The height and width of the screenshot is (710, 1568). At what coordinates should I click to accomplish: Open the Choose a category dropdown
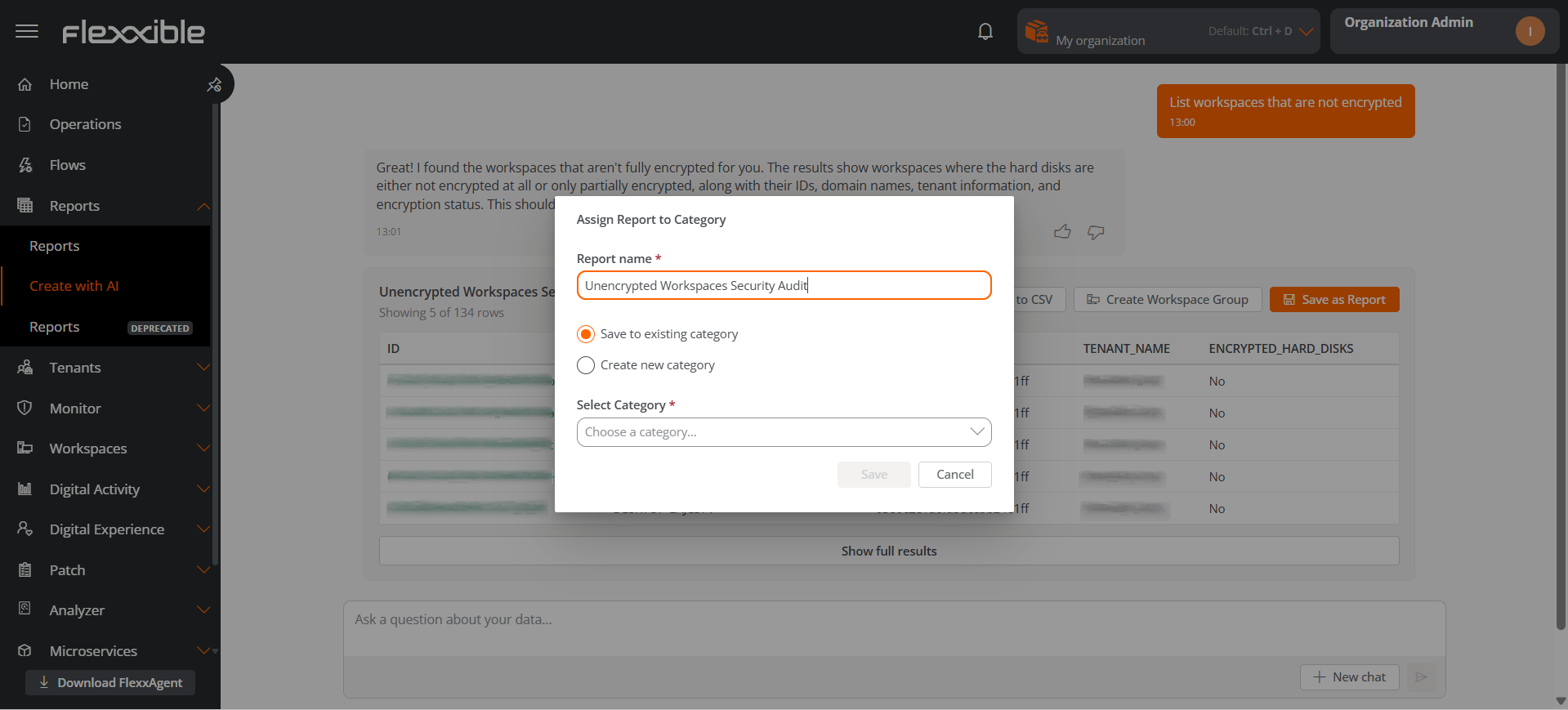coord(784,432)
